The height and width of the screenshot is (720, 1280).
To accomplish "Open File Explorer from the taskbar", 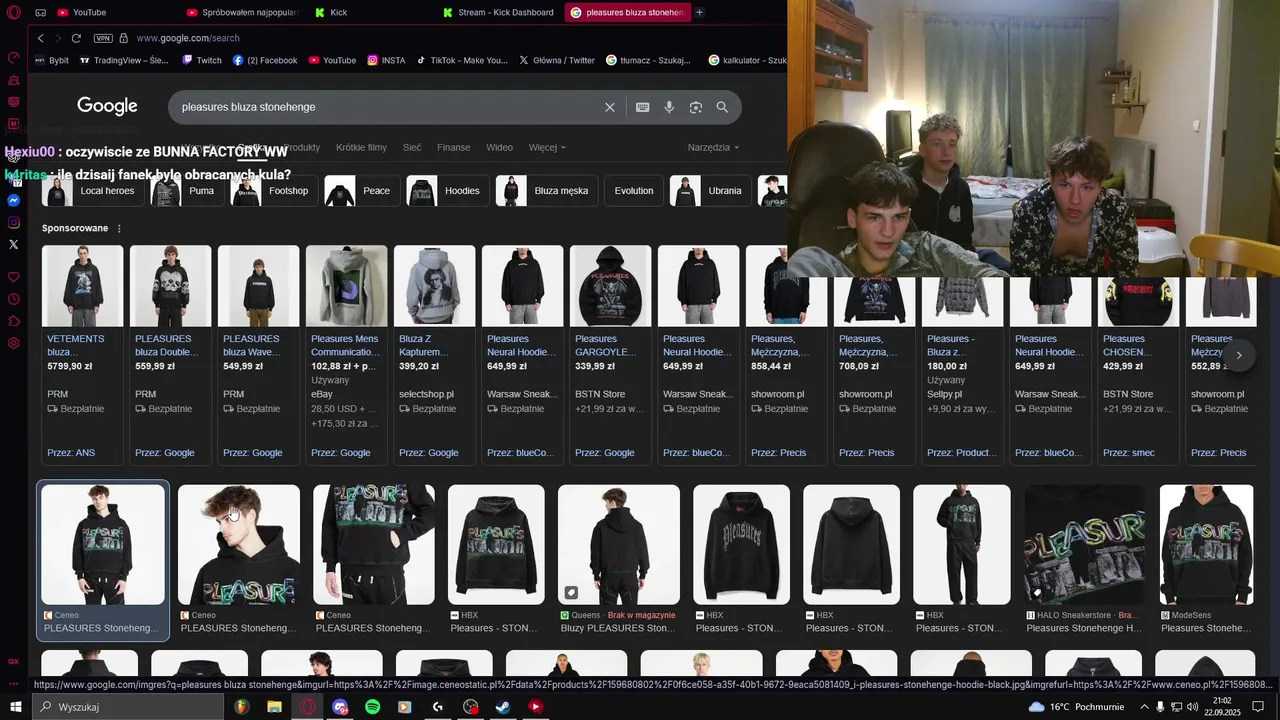I will (274, 707).
